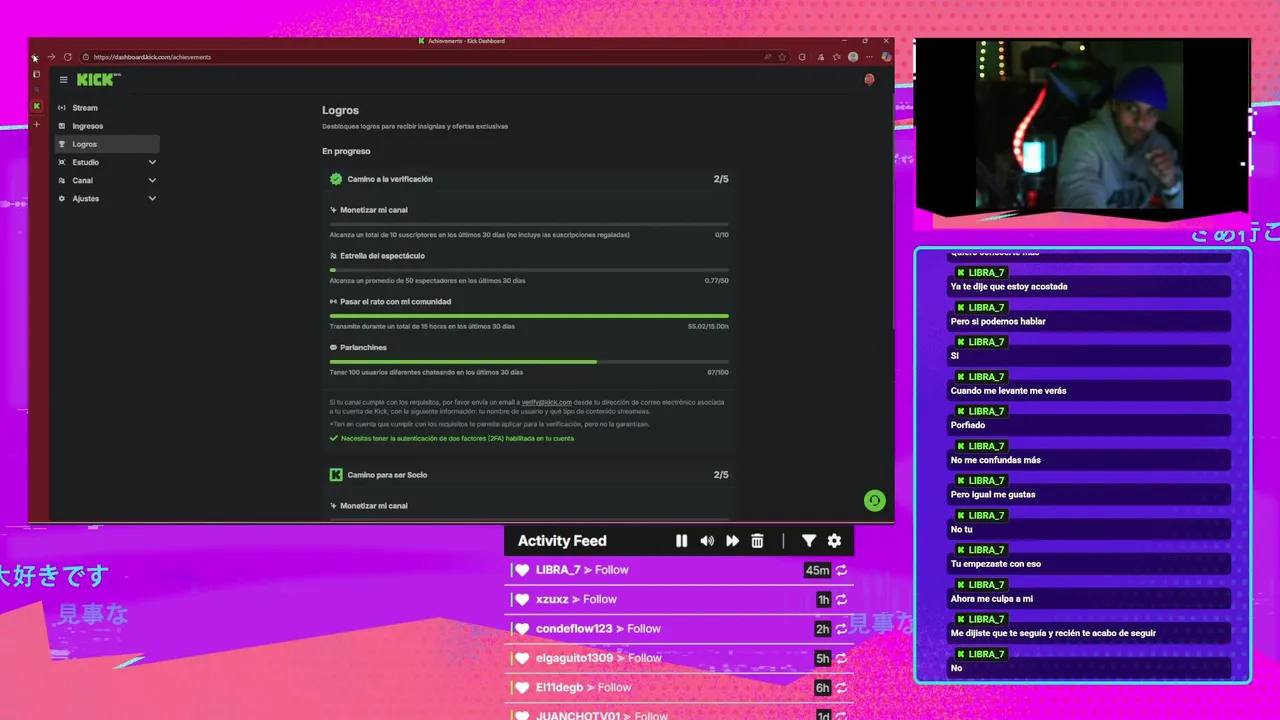
Task: Click the Pasar el rato progress bar
Action: [529, 316]
